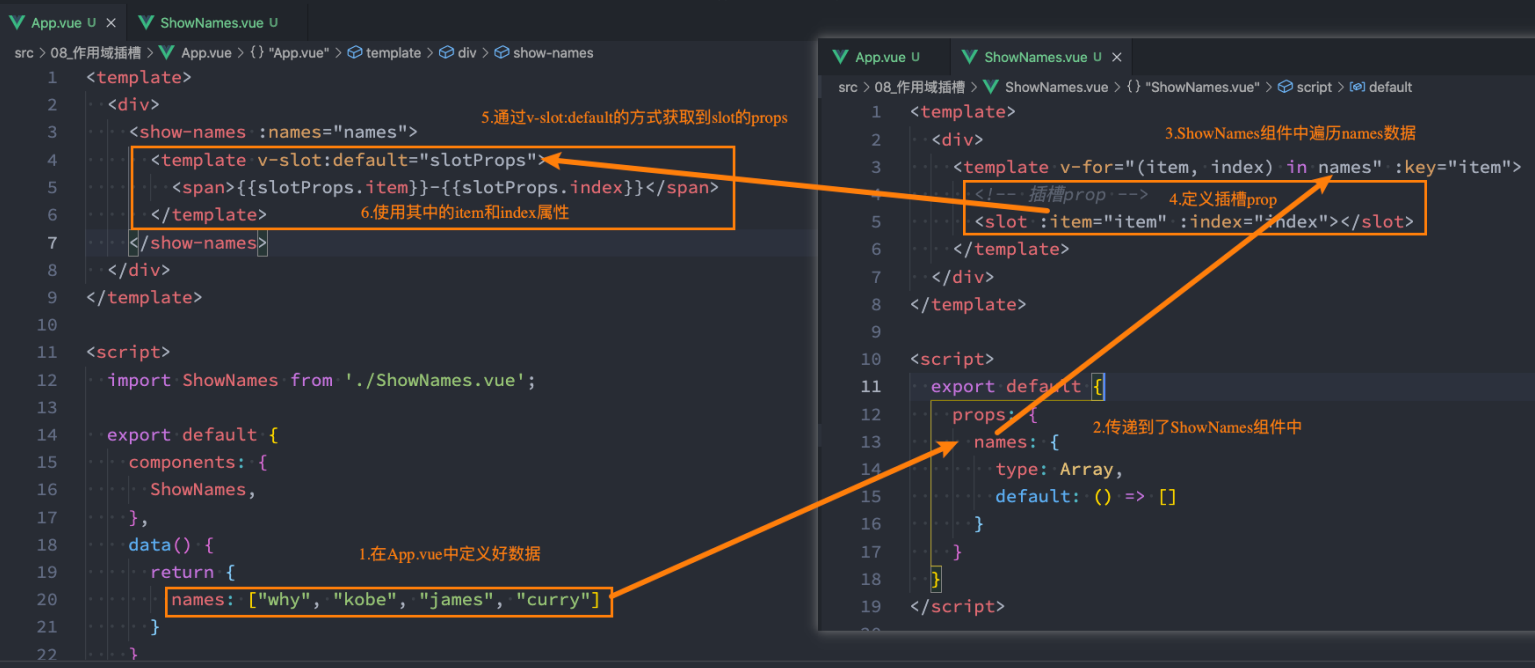Select 'div' breadcrumb in left editor
The image size is (1535, 668).
point(457,53)
